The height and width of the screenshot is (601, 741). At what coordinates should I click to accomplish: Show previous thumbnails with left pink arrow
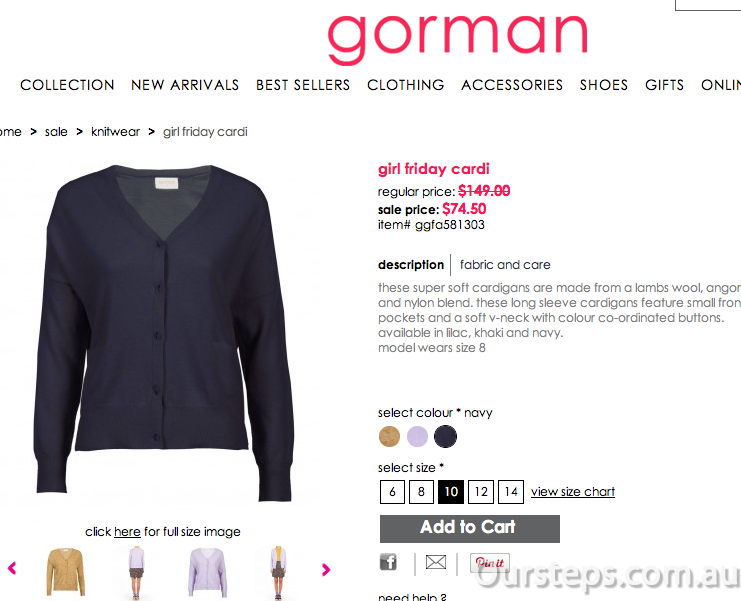(12, 568)
